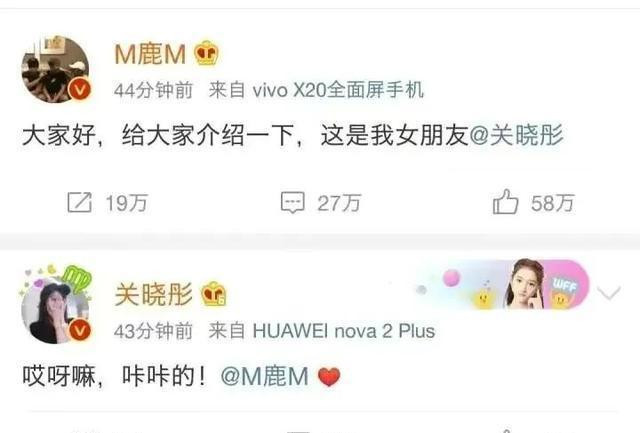Open comments via the 27万 speech bubble icon
Screen dimensions: 640x433
click(293, 202)
